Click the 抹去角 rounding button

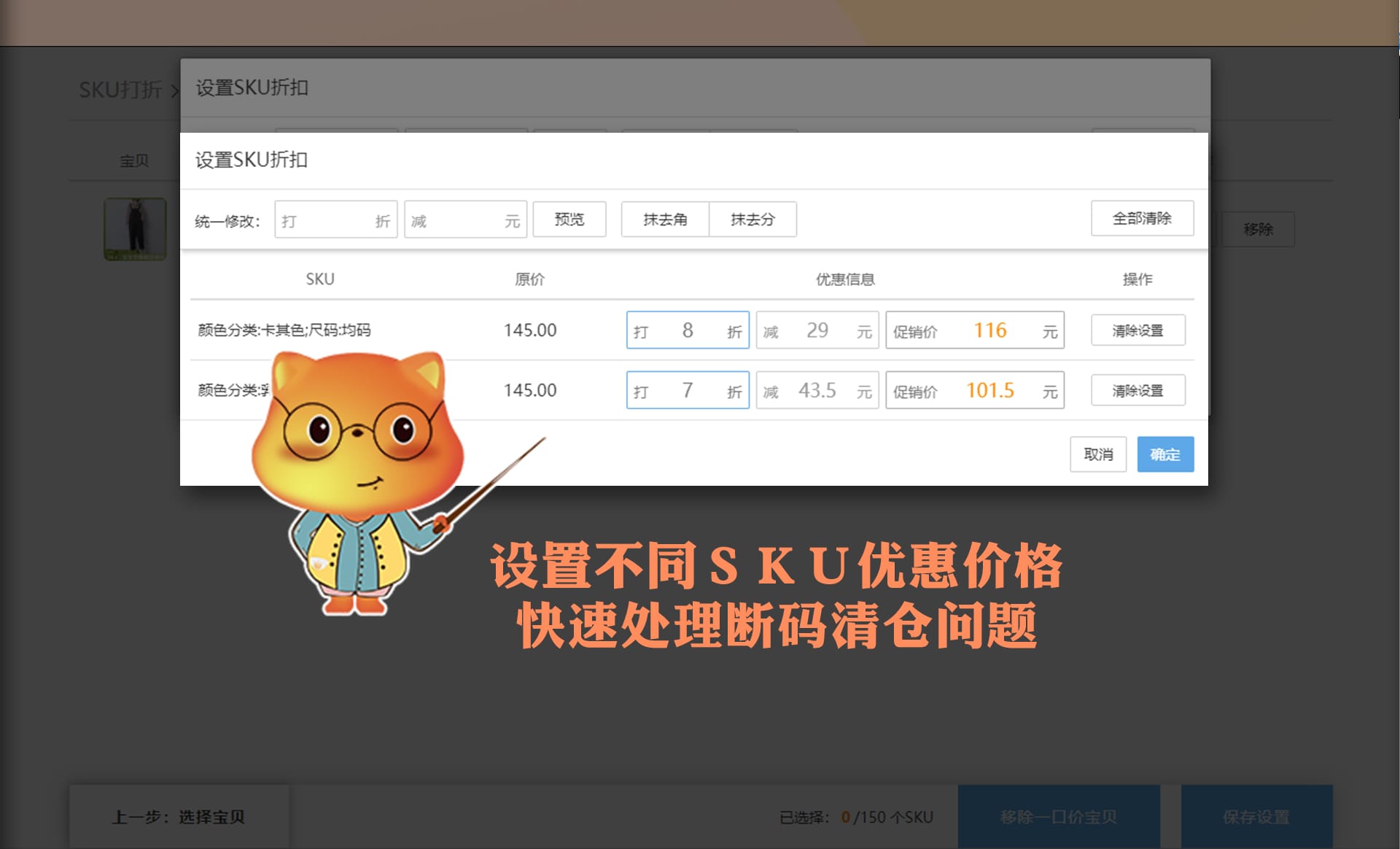click(664, 219)
